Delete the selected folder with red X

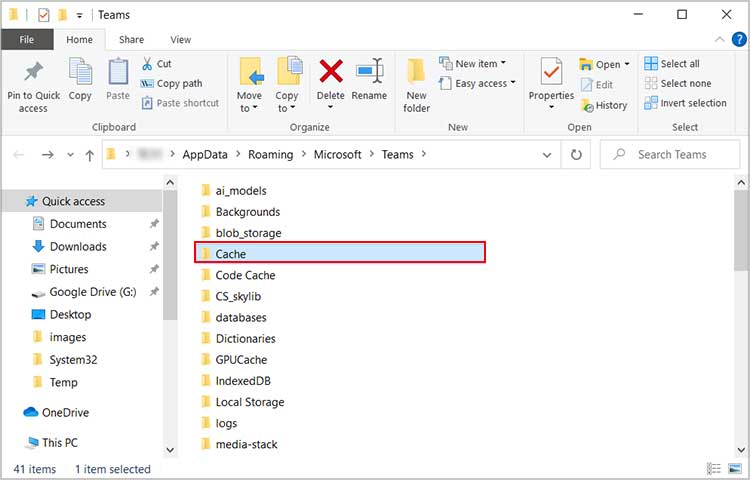click(x=331, y=71)
